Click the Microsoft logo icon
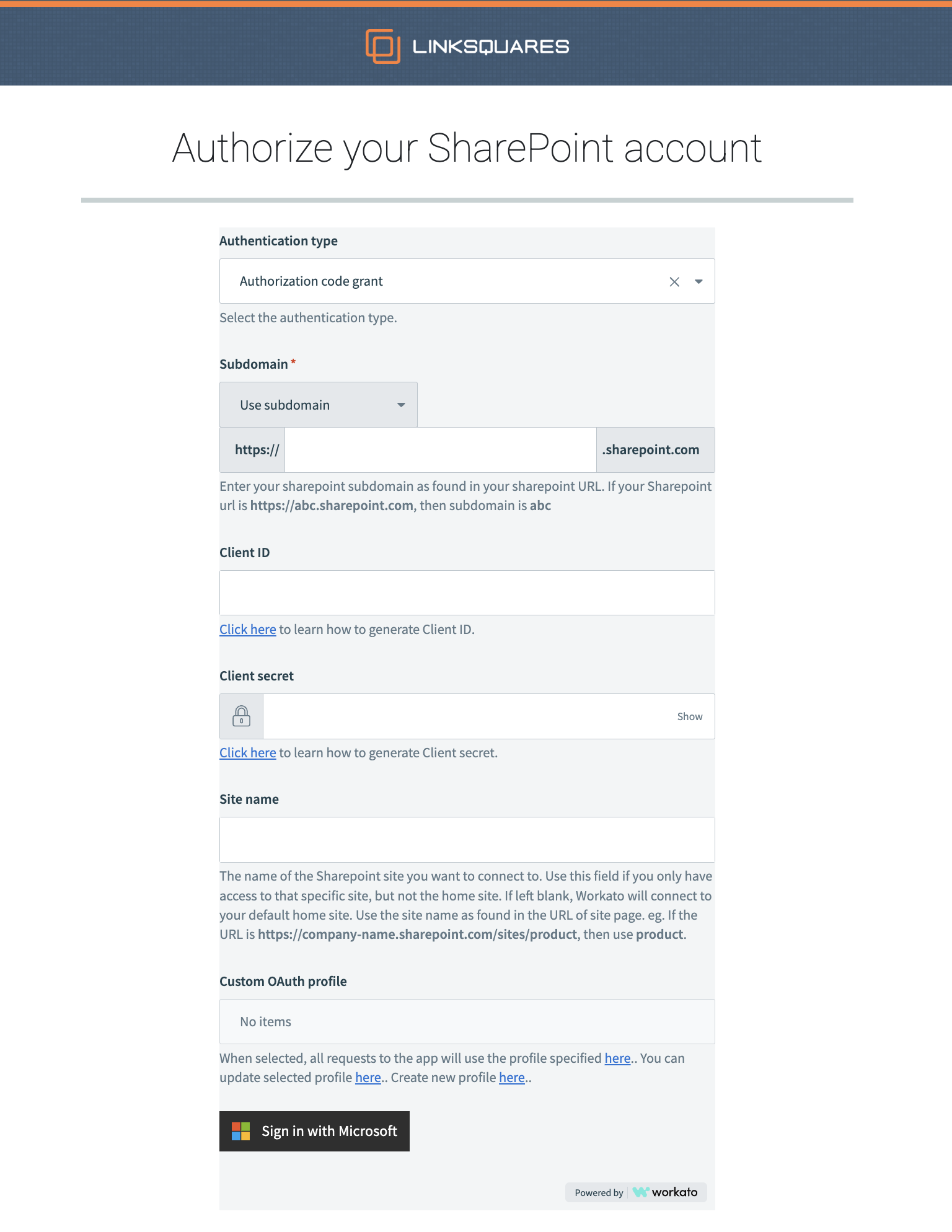 240,1132
